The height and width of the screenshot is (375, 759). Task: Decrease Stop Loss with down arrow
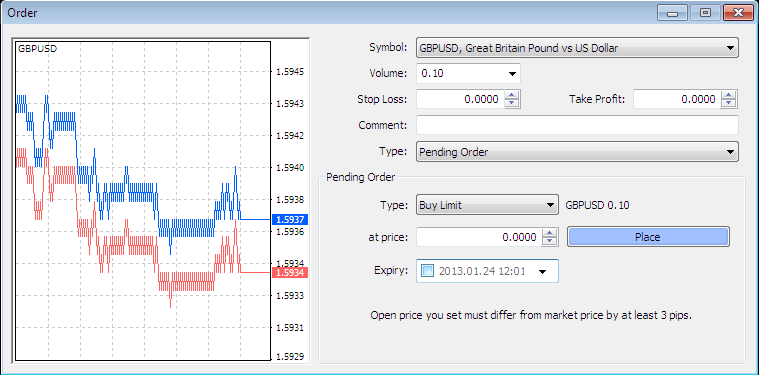[512, 104]
